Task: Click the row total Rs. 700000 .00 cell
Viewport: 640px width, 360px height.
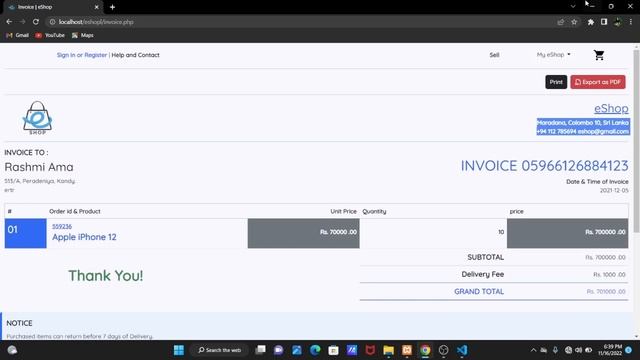Action: [x=567, y=233]
